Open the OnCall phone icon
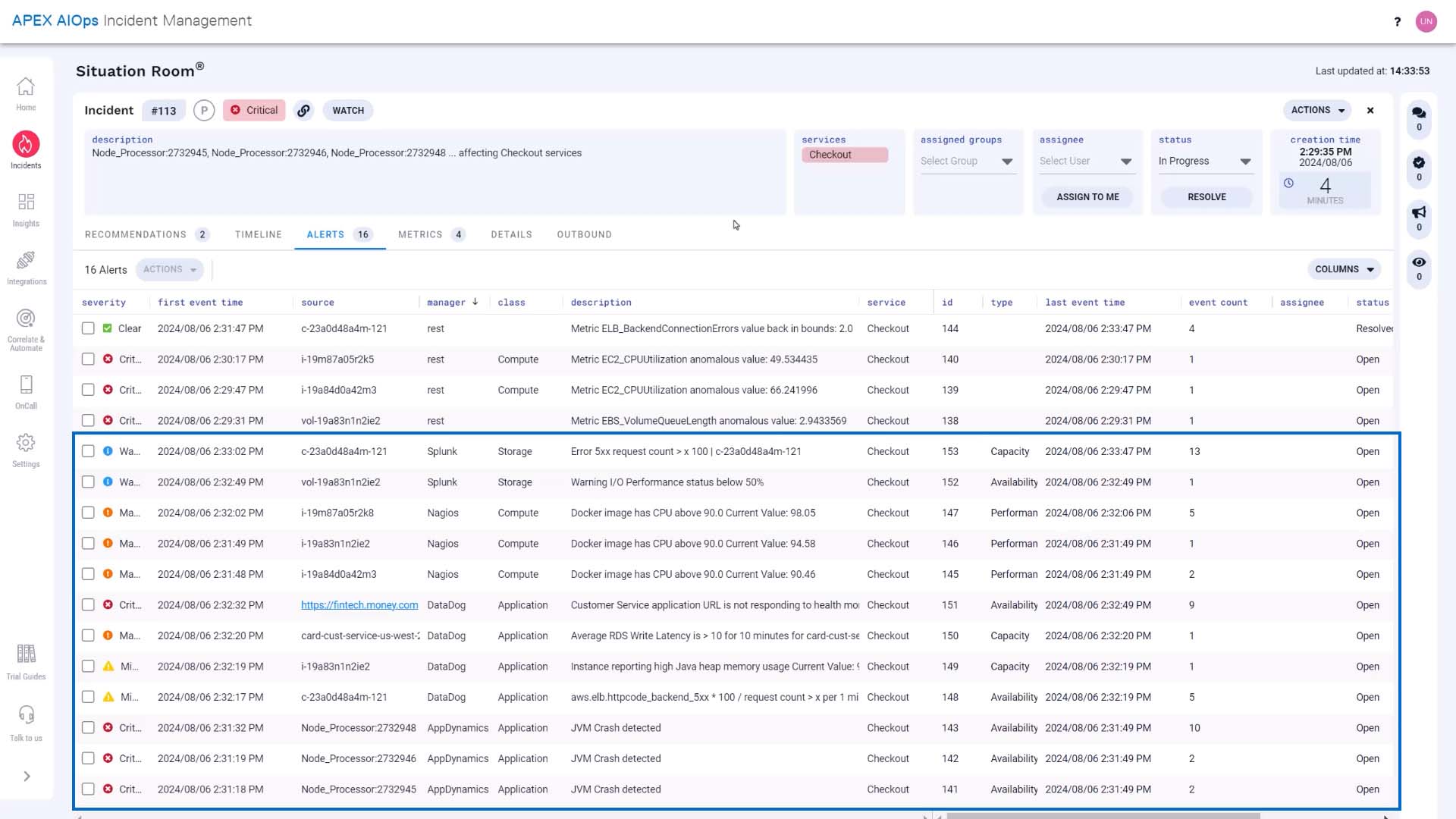The height and width of the screenshot is (819, 1456). coord(26,384)
